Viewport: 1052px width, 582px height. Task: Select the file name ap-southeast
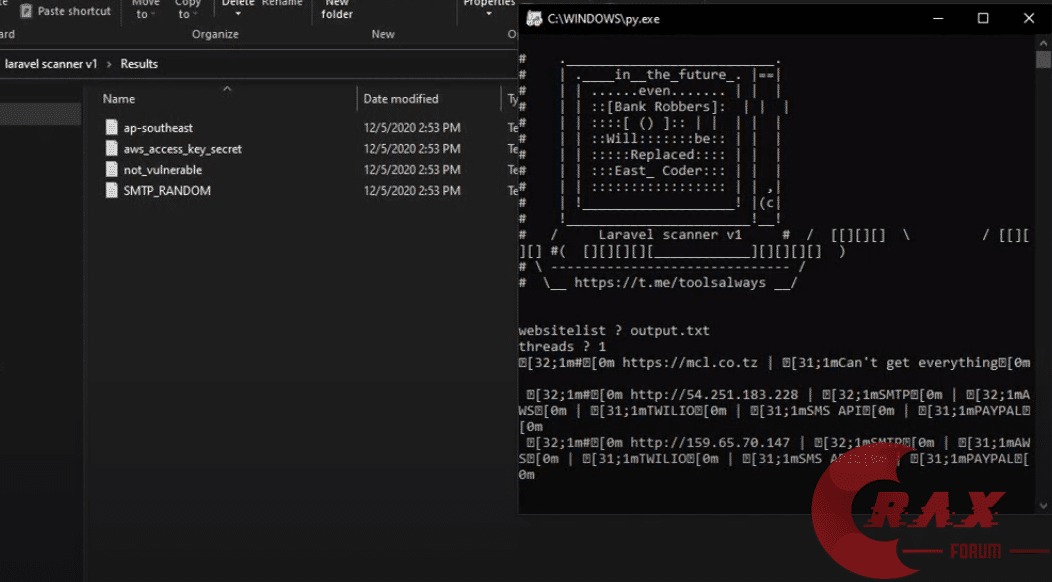[x=158, y=128]
